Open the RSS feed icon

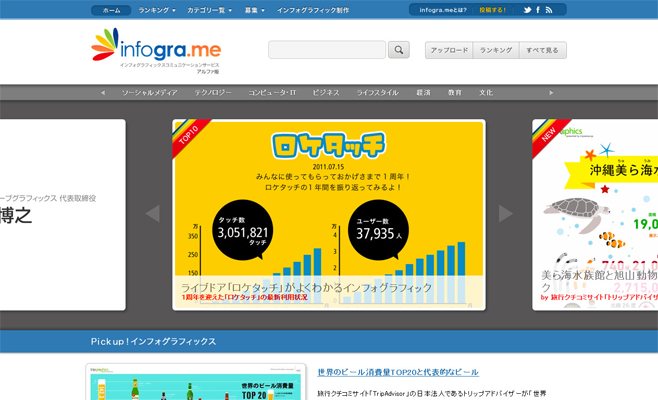click(549, 10)
